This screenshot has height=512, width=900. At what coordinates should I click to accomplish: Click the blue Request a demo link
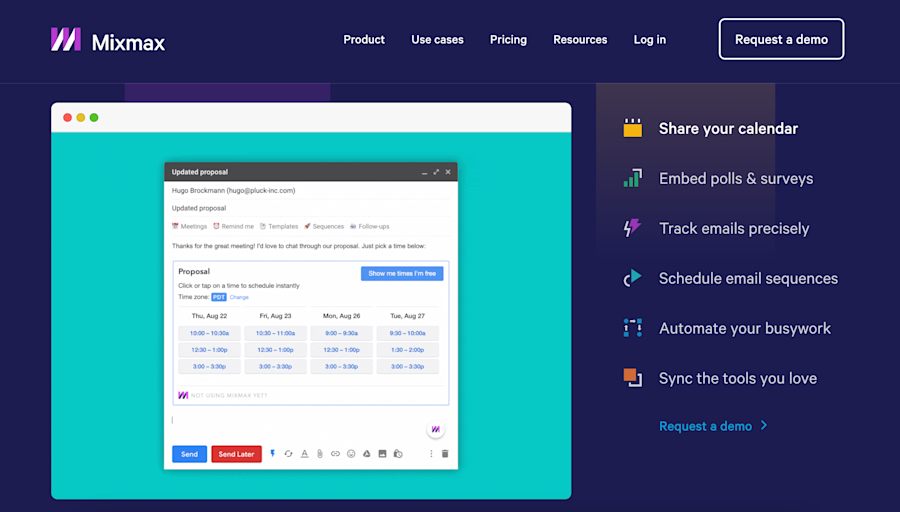tap(705, 426)
